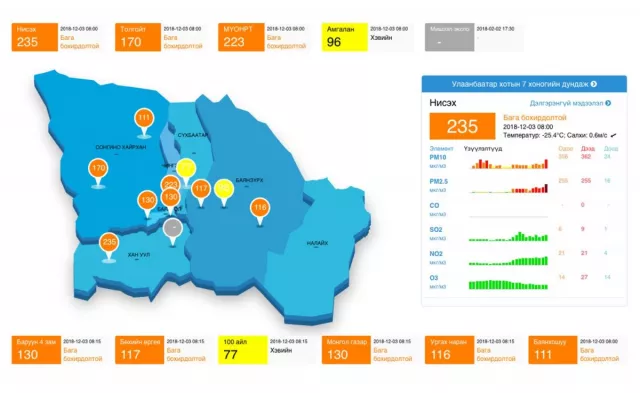Click the Сүхбаатар district label on map

click(x=193, y=135)
